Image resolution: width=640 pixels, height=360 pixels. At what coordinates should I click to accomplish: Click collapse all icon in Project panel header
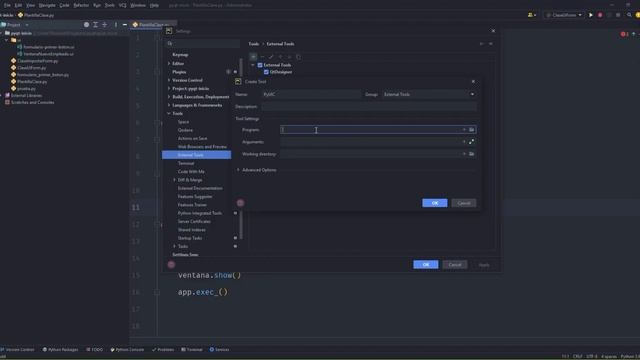104,24
